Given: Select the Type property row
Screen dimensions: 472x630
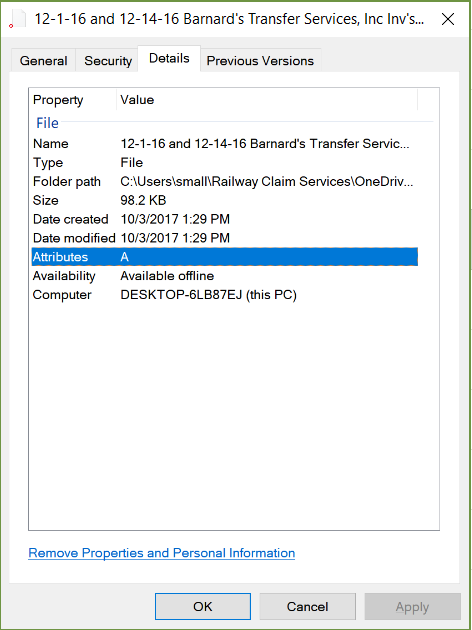Looking at the screenshot, I should click(225, 163).
